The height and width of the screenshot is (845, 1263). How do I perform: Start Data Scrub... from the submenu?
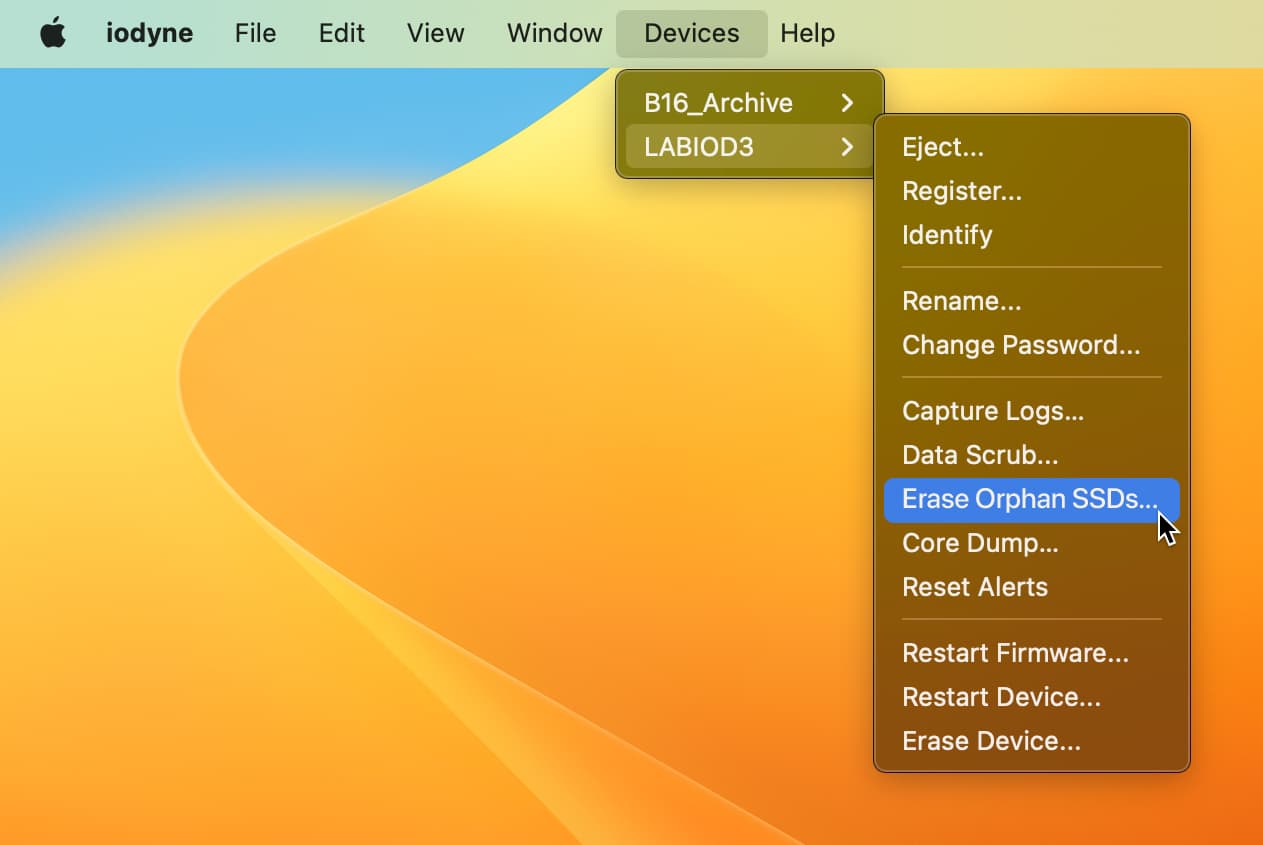[1032, 455]
